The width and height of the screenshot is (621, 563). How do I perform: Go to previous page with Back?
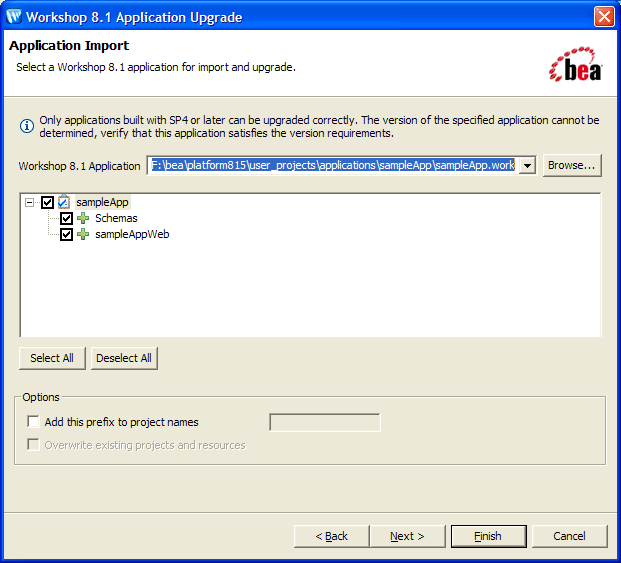point(331,536)
